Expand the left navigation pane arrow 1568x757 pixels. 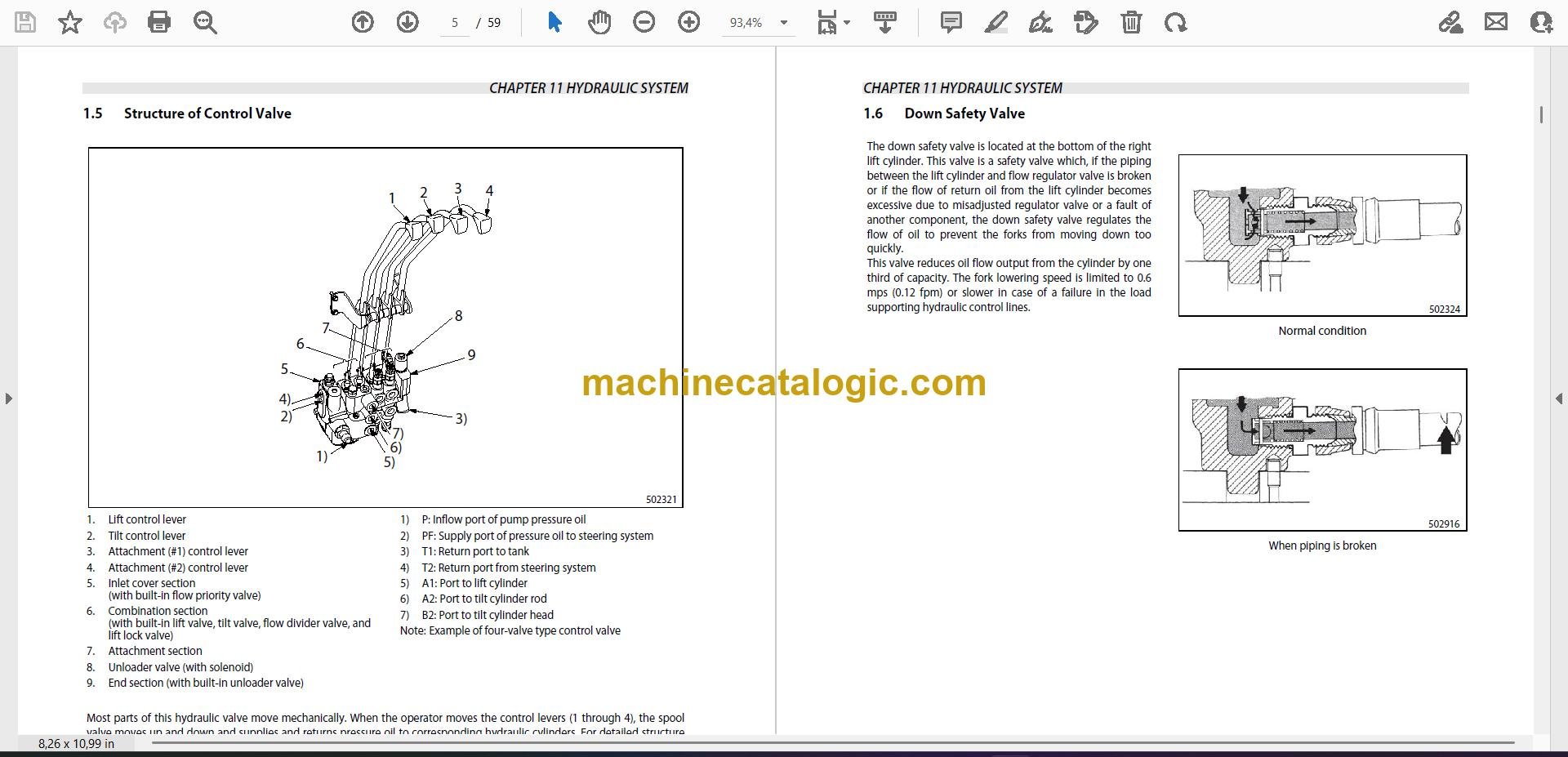8,399
